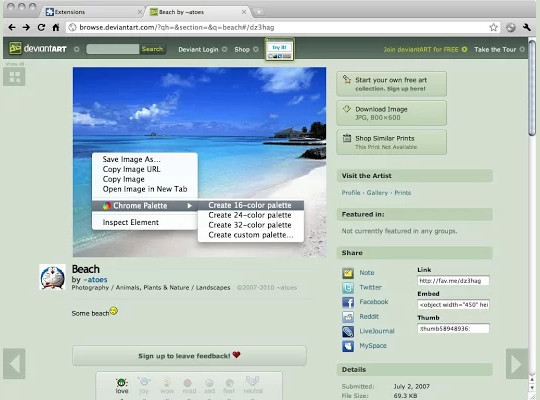Choose Create 24-color palette

click(x=250, y=215)
